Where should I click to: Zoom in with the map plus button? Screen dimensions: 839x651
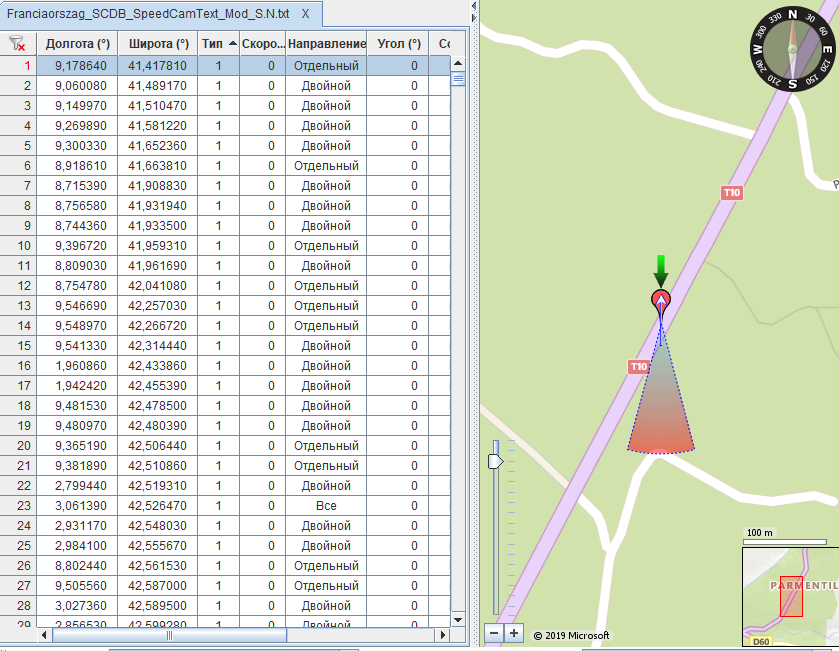(x=514, y=633)
